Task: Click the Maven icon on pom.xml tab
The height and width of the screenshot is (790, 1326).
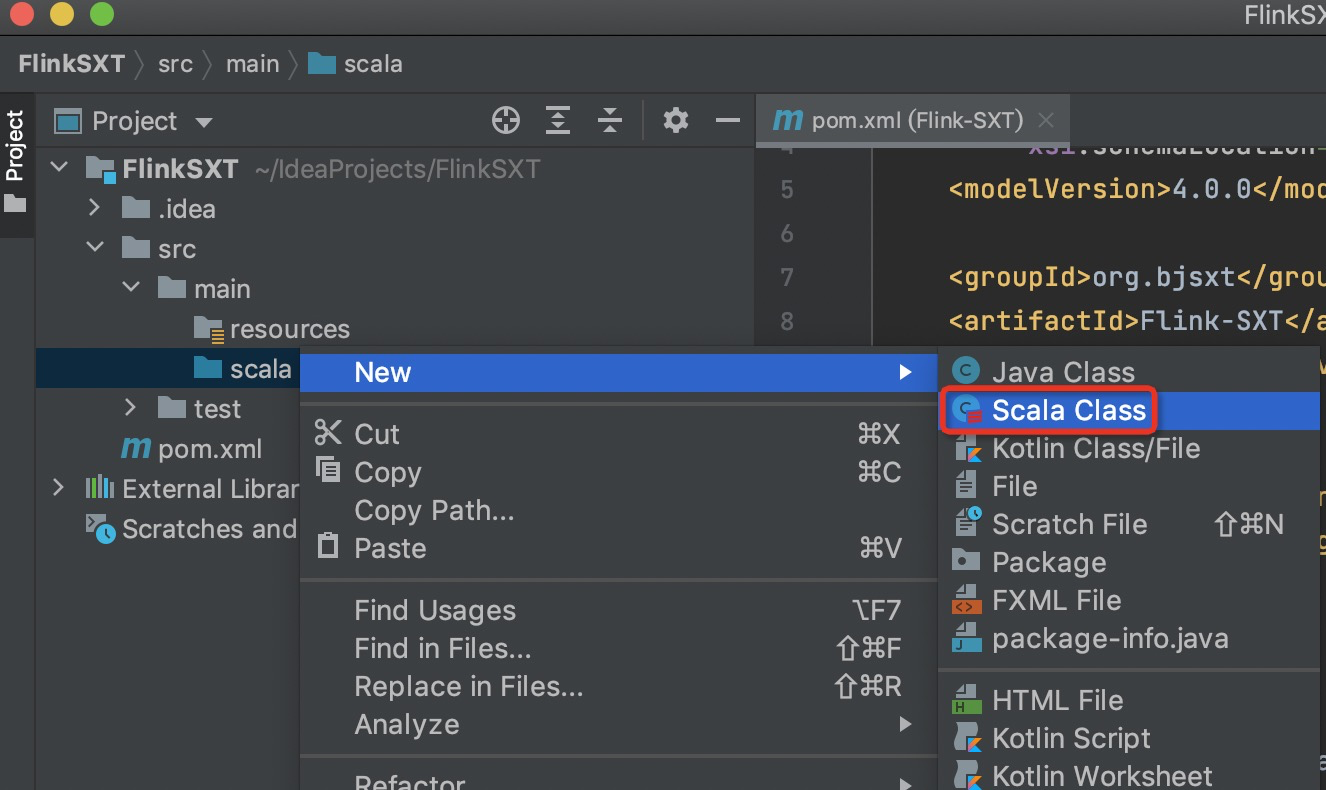Action: pos(788,120)
